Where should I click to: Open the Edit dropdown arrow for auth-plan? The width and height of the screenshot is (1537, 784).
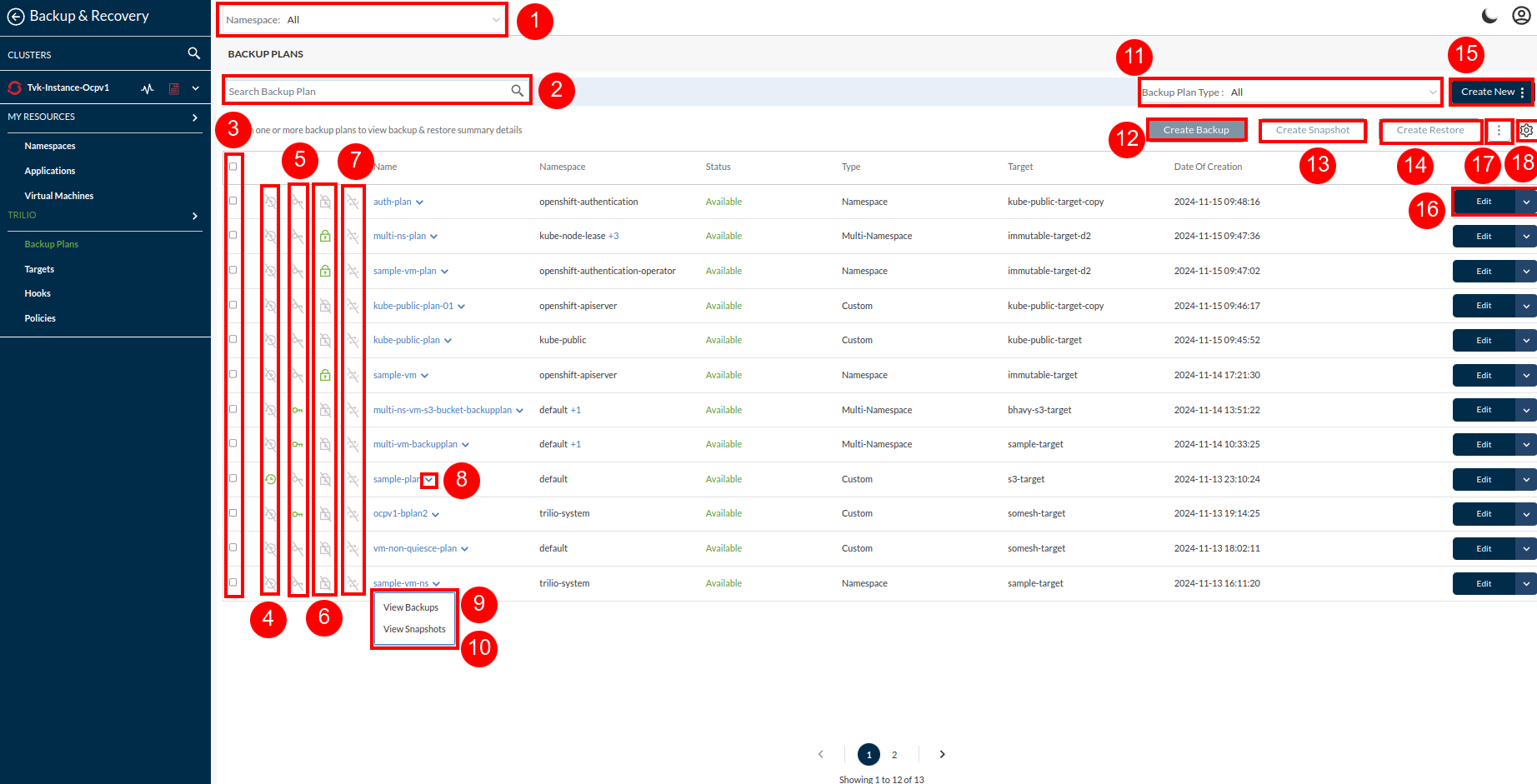[1525, 202]
